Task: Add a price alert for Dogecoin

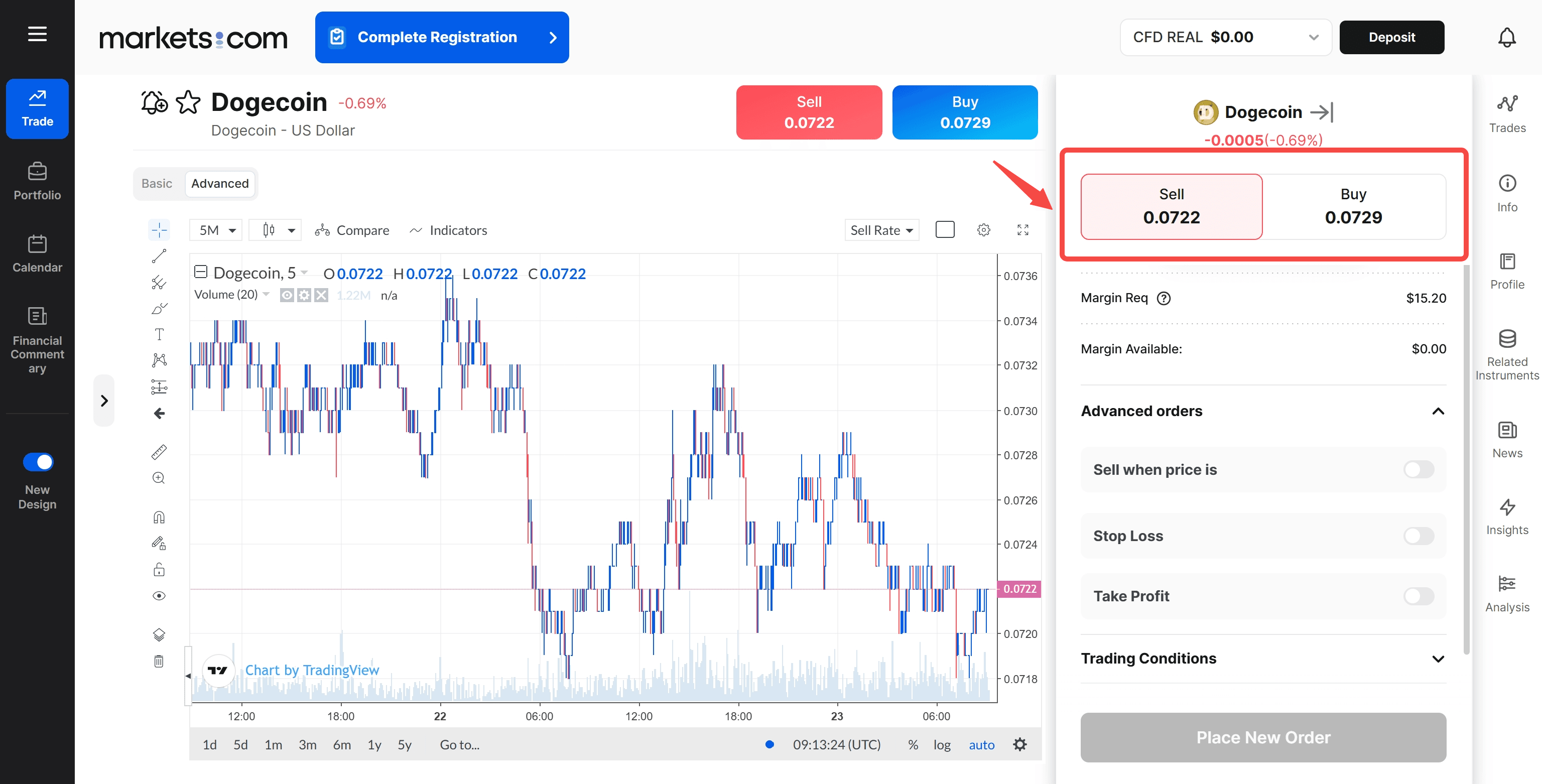Action: pyautogui.click(x=155, y=102)
